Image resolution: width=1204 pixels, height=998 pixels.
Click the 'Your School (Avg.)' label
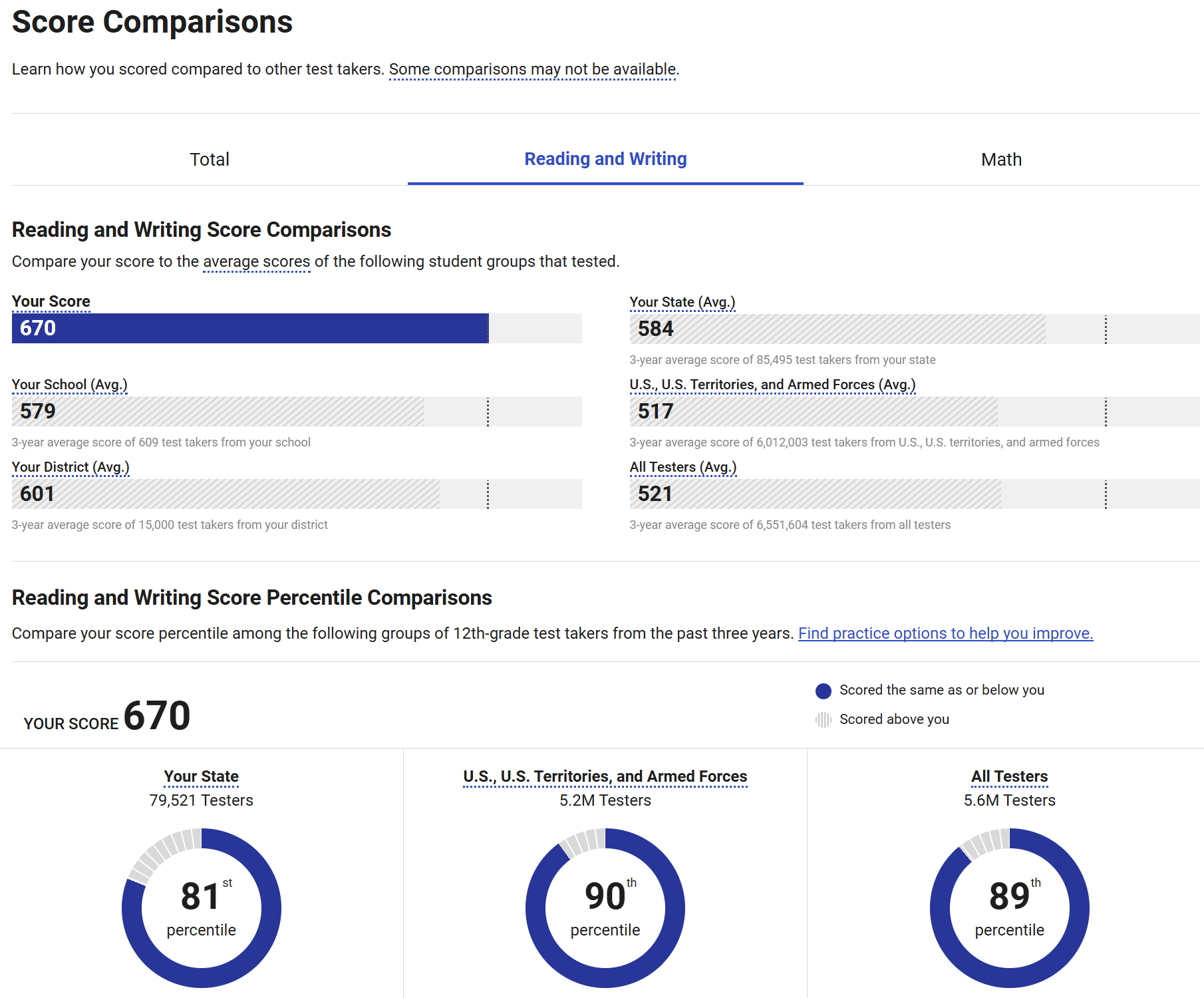click(69, 385)
